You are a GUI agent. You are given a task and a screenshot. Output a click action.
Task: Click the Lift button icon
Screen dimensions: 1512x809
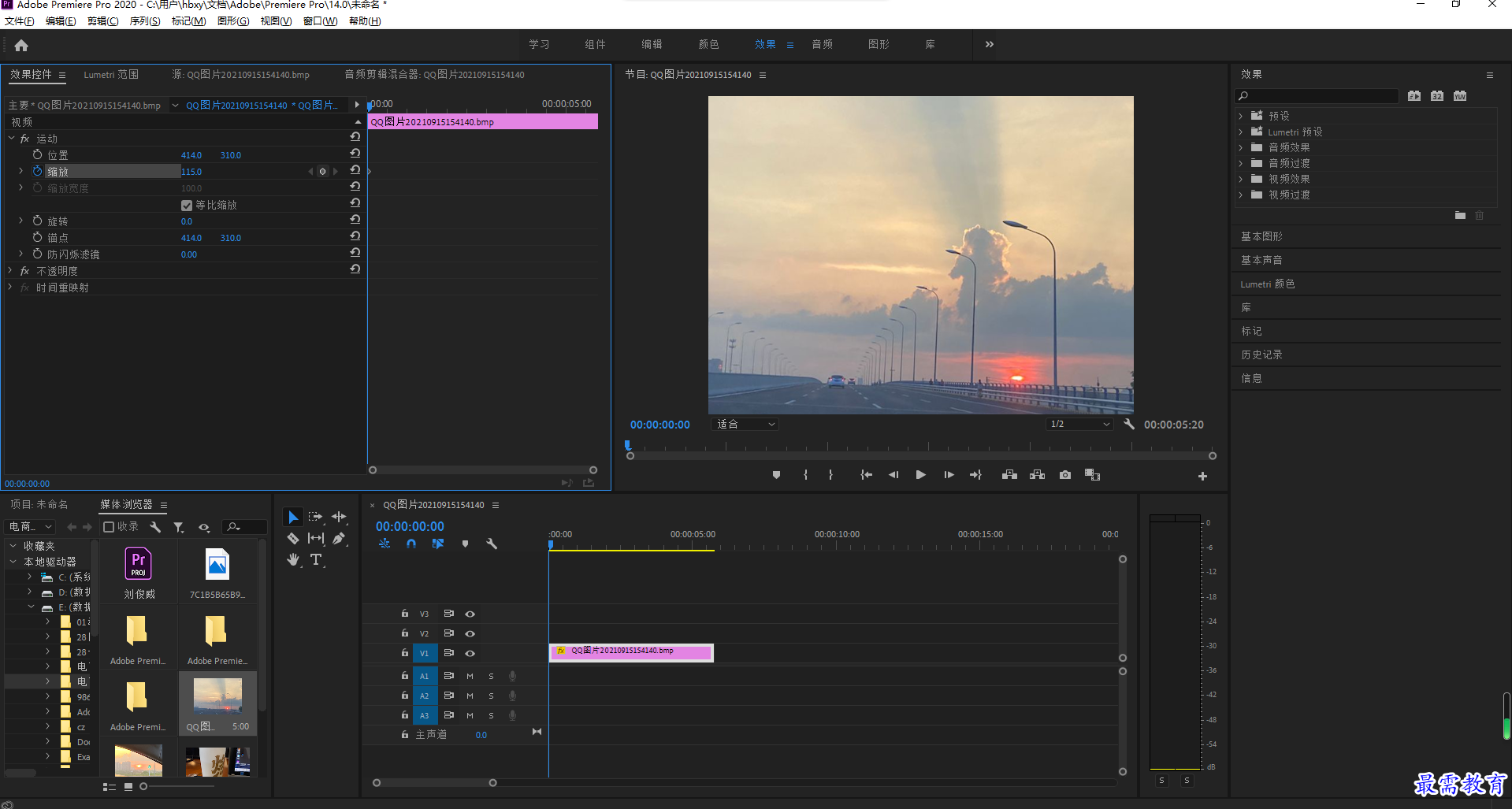(1009, 475)
